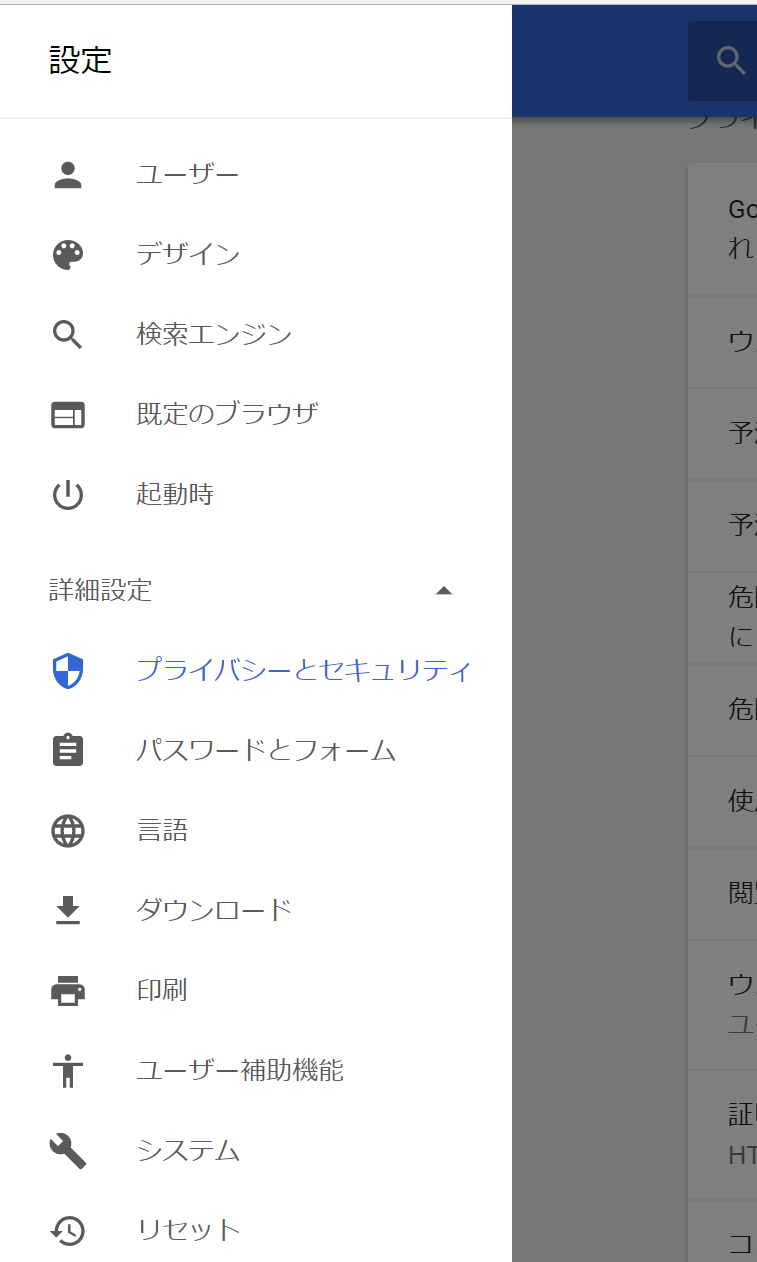Click the search icon in blue toolbar

coord(732,61)
